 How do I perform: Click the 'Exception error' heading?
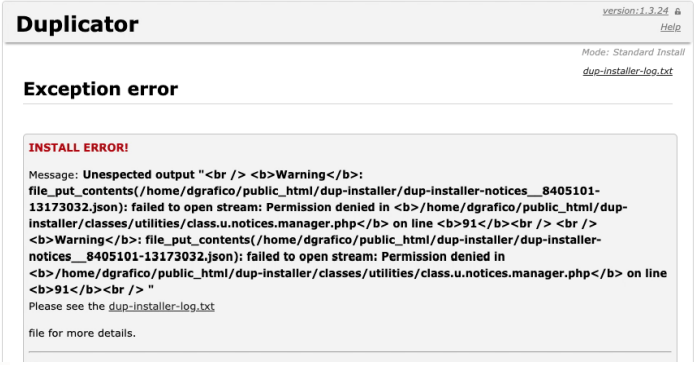(101, 89)
